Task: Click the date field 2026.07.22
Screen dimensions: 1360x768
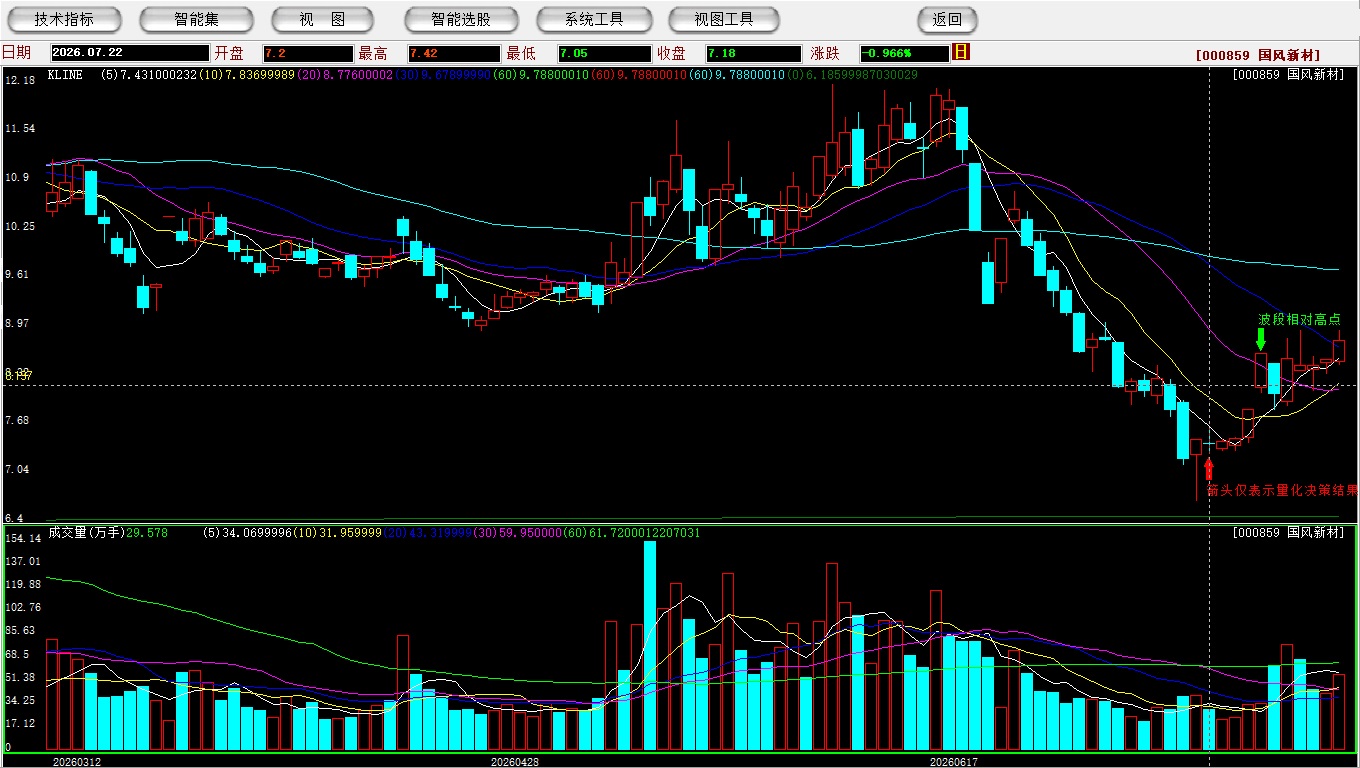Action: tap(129, 53)
